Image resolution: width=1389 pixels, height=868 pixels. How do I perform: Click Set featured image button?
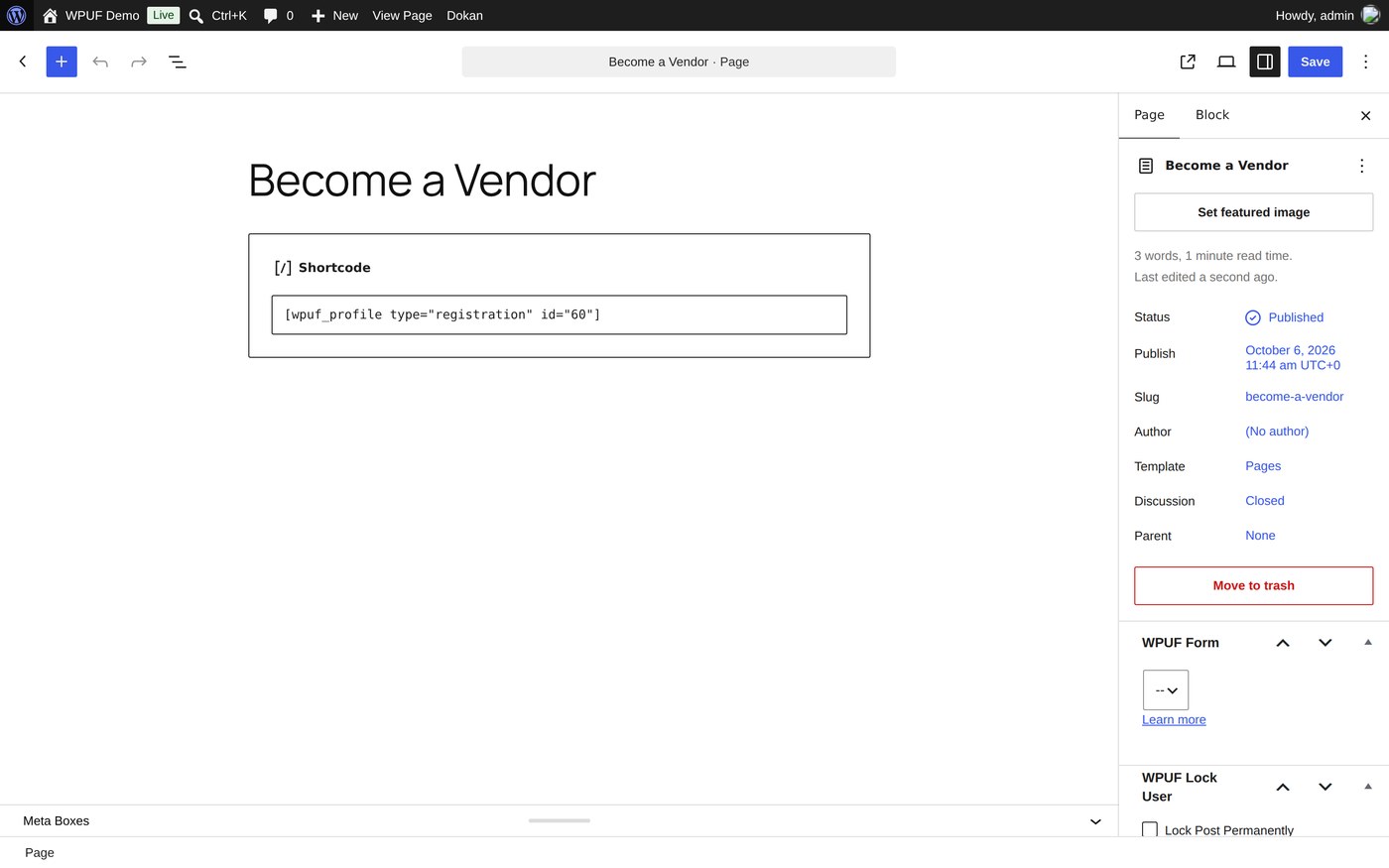(x=1253, y=212)
